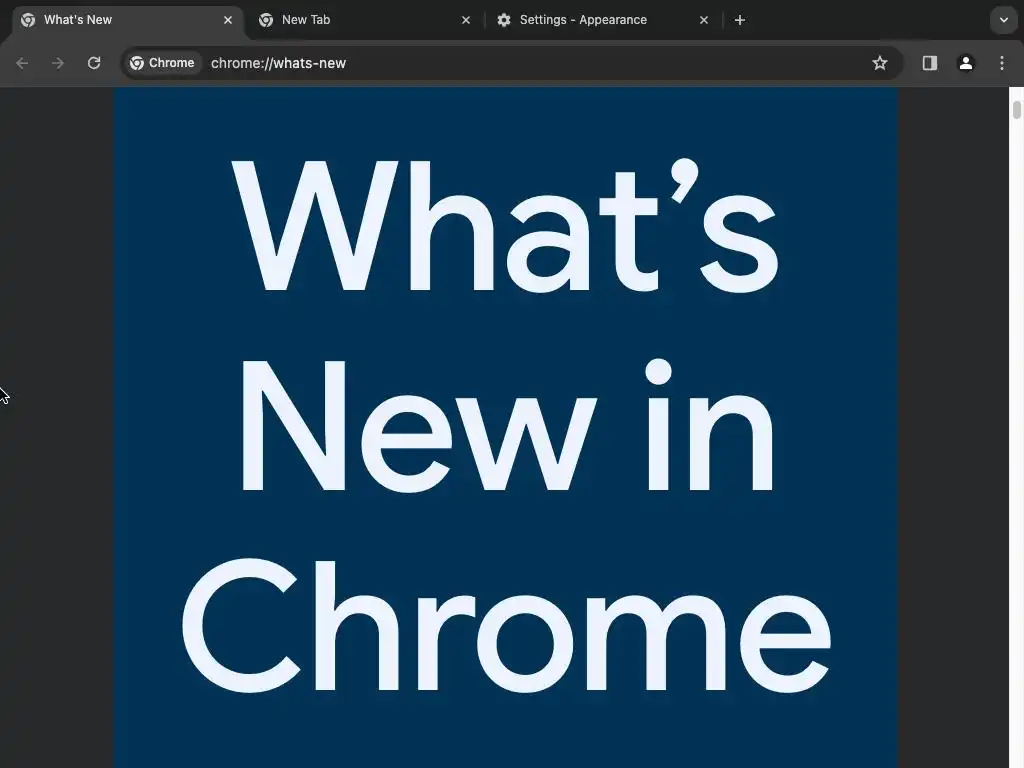The image size is (1024, 768).
Task: Click the gear favicon on Settings tab
Action: 504,20
